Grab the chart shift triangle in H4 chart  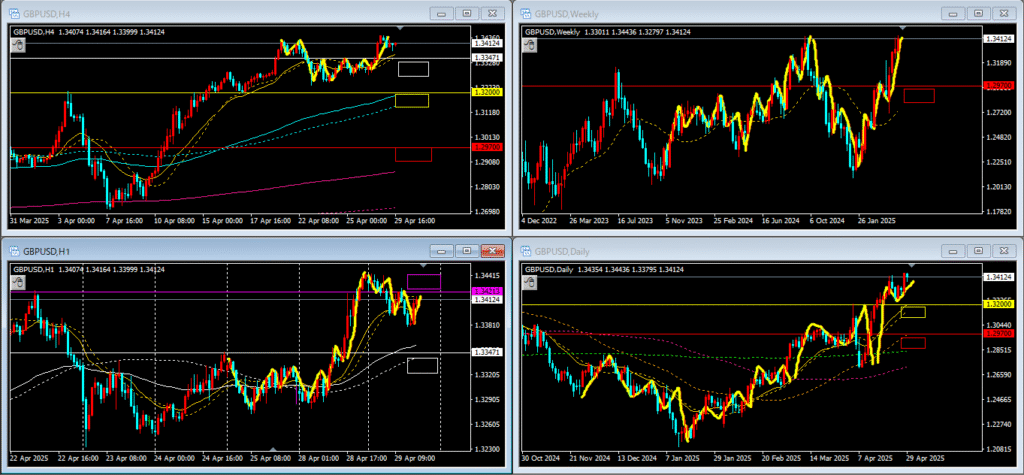(400, 28)
